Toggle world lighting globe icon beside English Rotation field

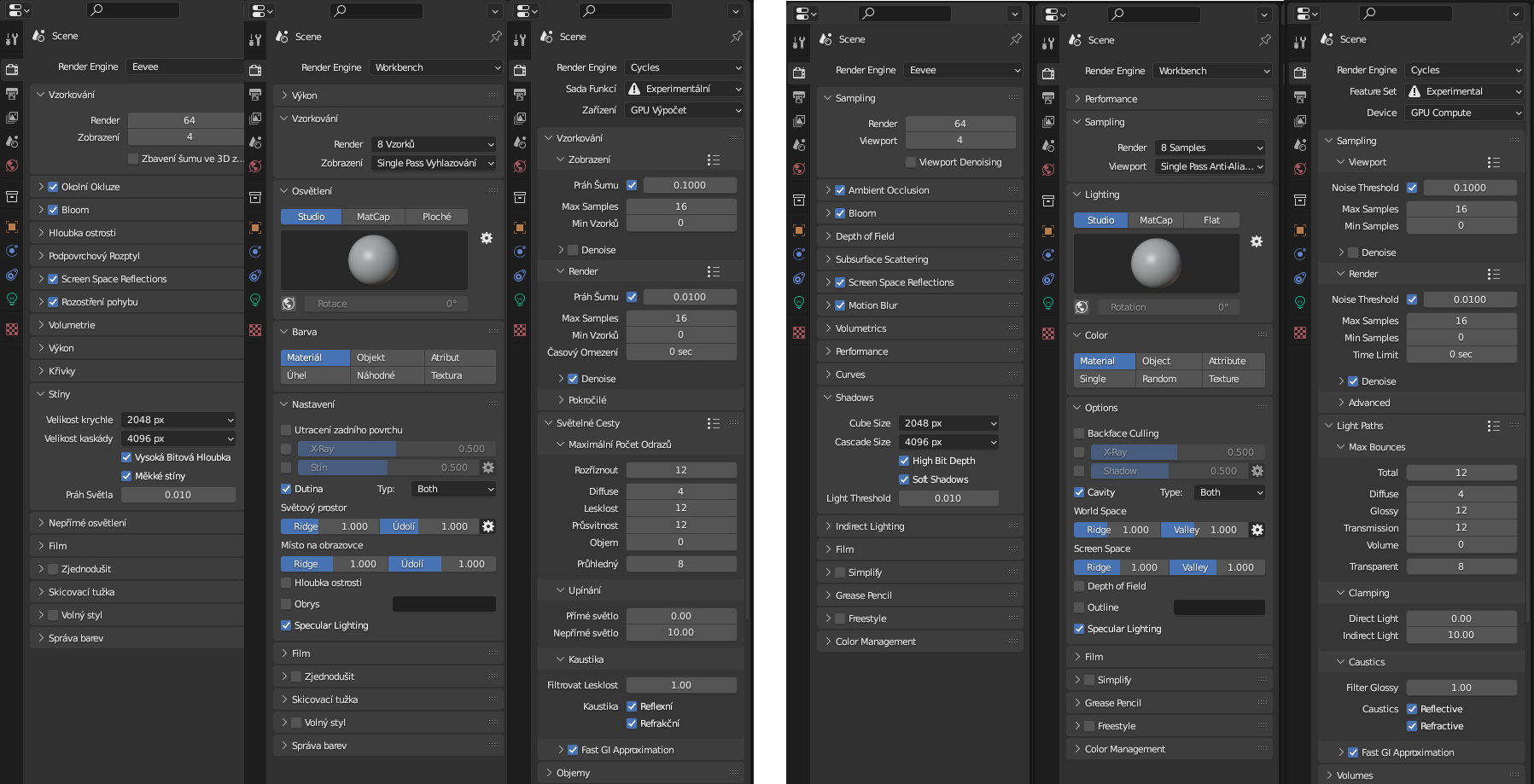[x=1082, y=307]
